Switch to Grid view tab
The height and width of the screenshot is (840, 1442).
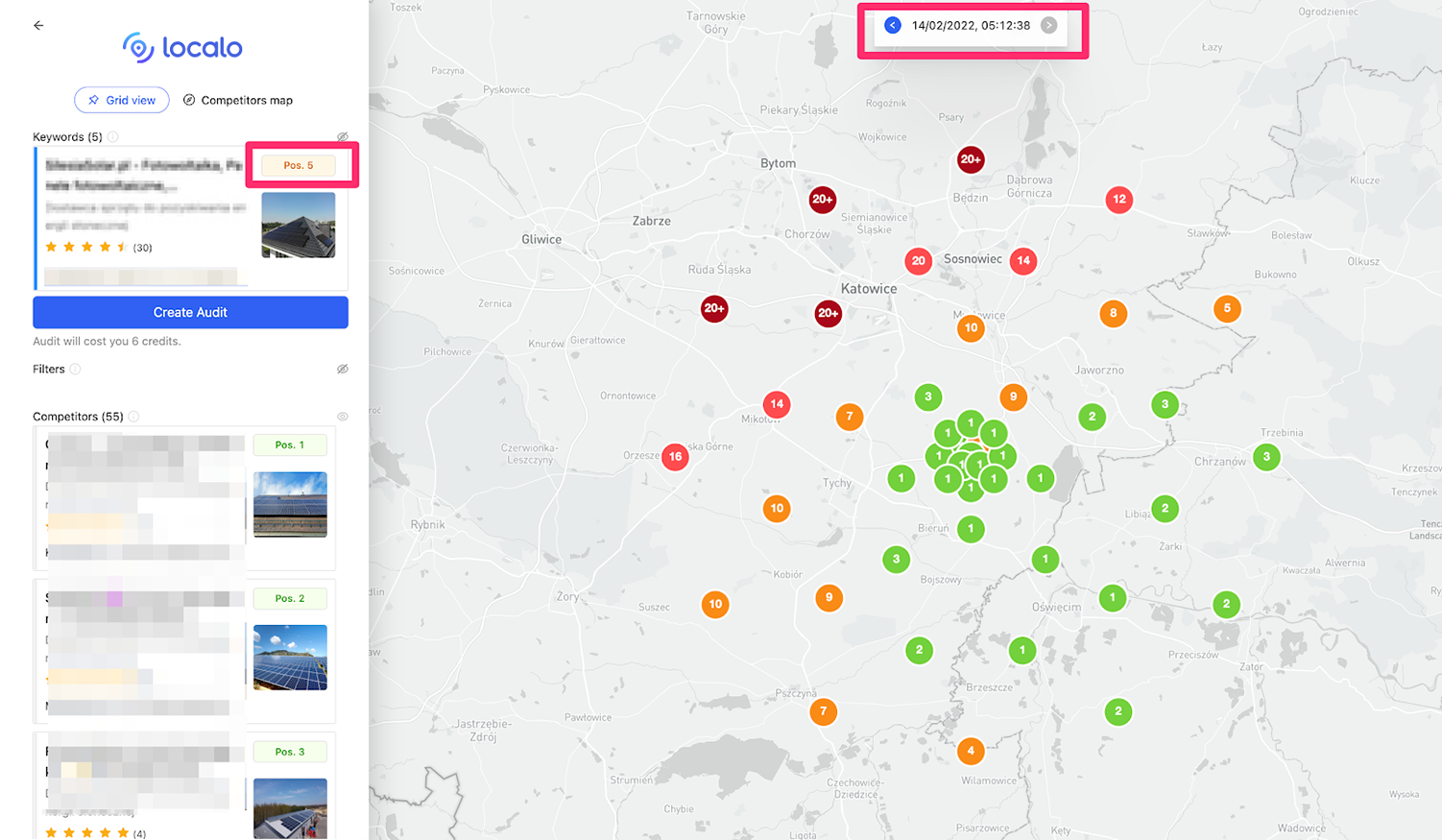(x=122, y=100)
